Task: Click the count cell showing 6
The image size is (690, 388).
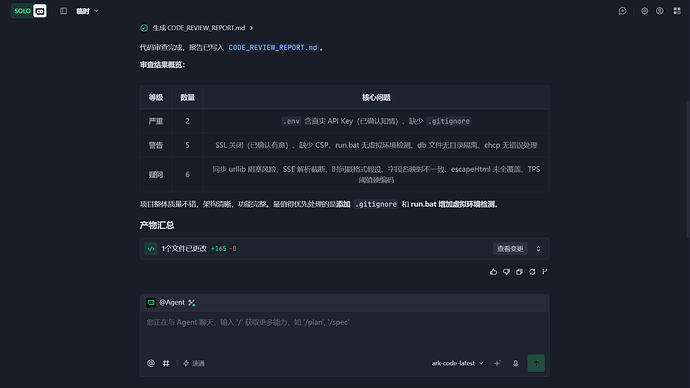Action: coord(187,175)
